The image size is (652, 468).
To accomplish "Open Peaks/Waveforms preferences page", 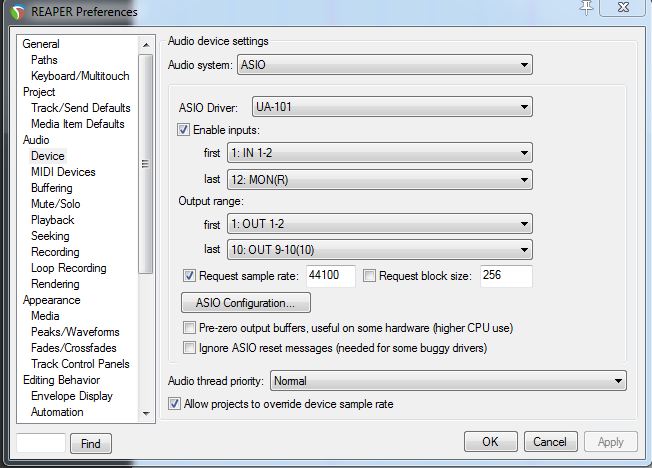I will (x=75, y=332).
